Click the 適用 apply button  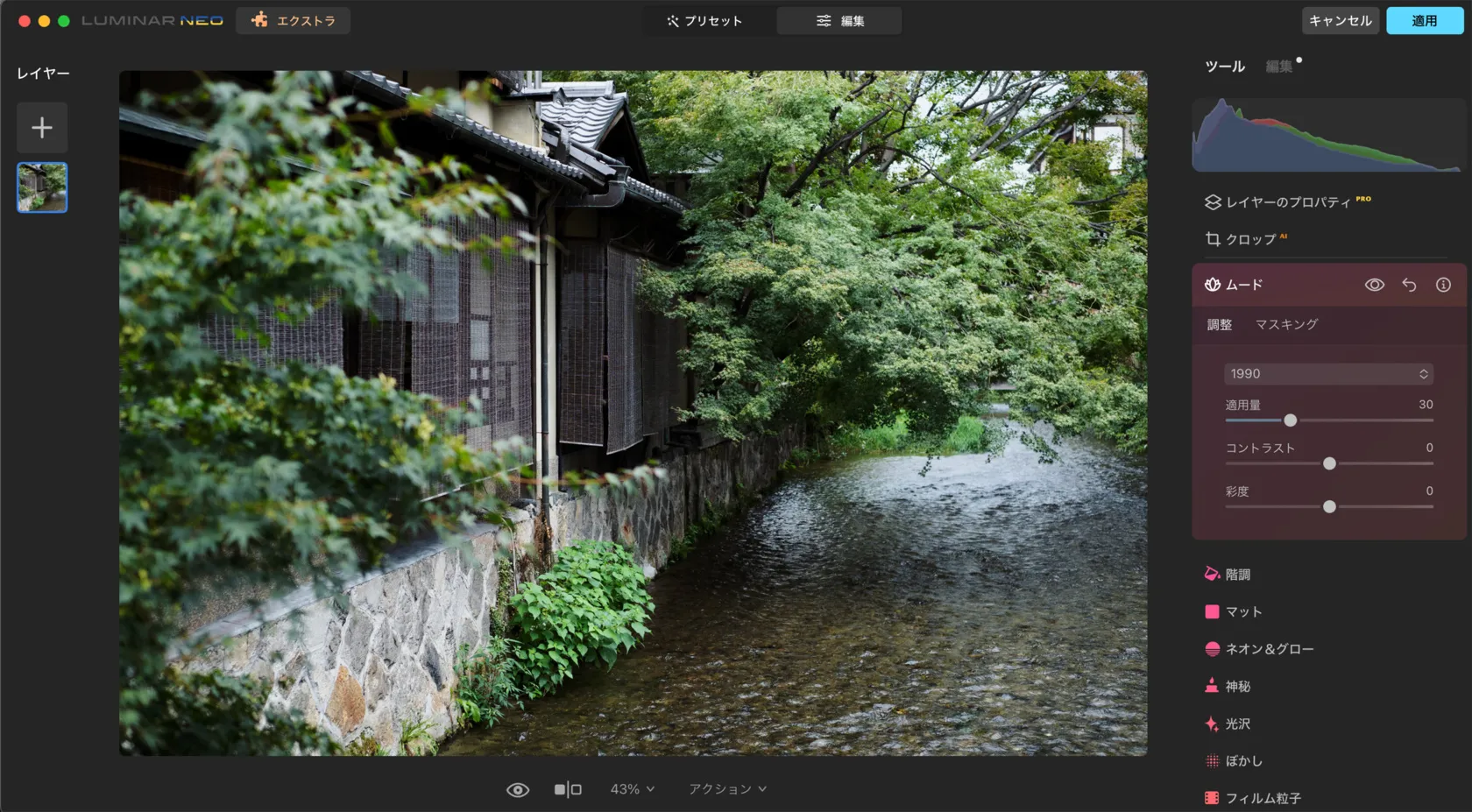1424,21
